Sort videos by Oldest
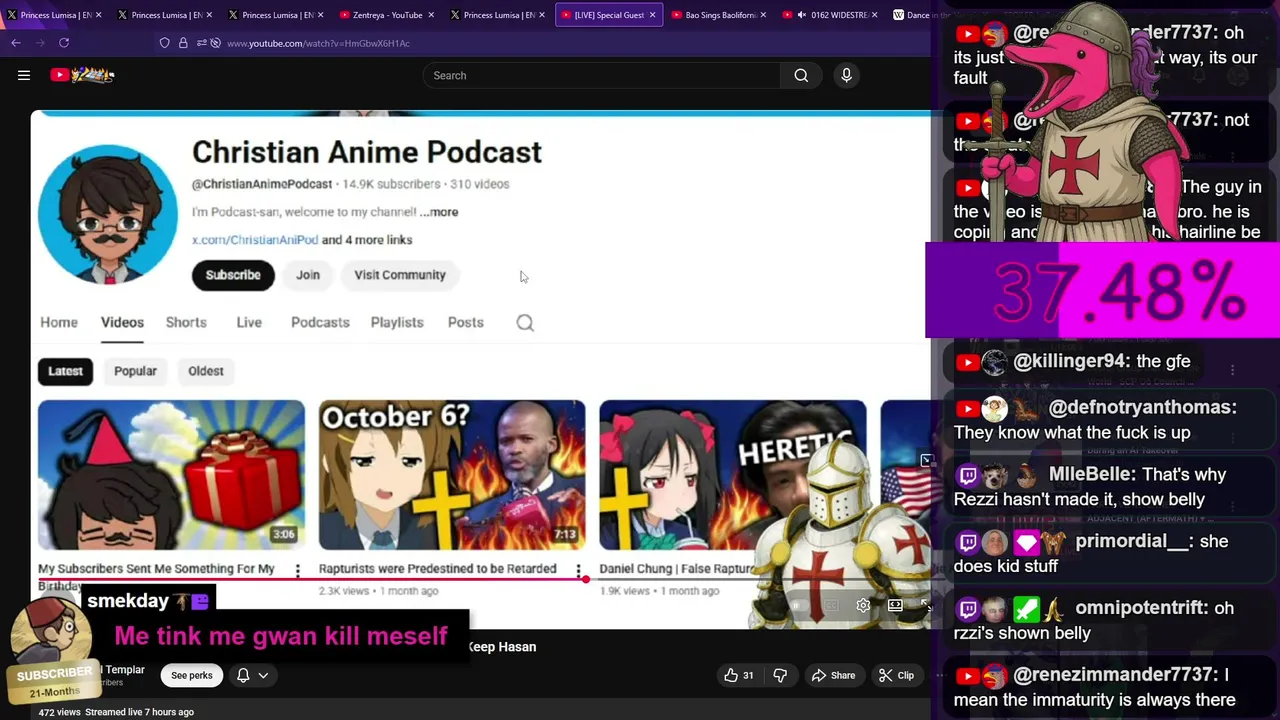The height and width of the screenshot is (720, 1280). pyautogui.click(x=206, y=371)
